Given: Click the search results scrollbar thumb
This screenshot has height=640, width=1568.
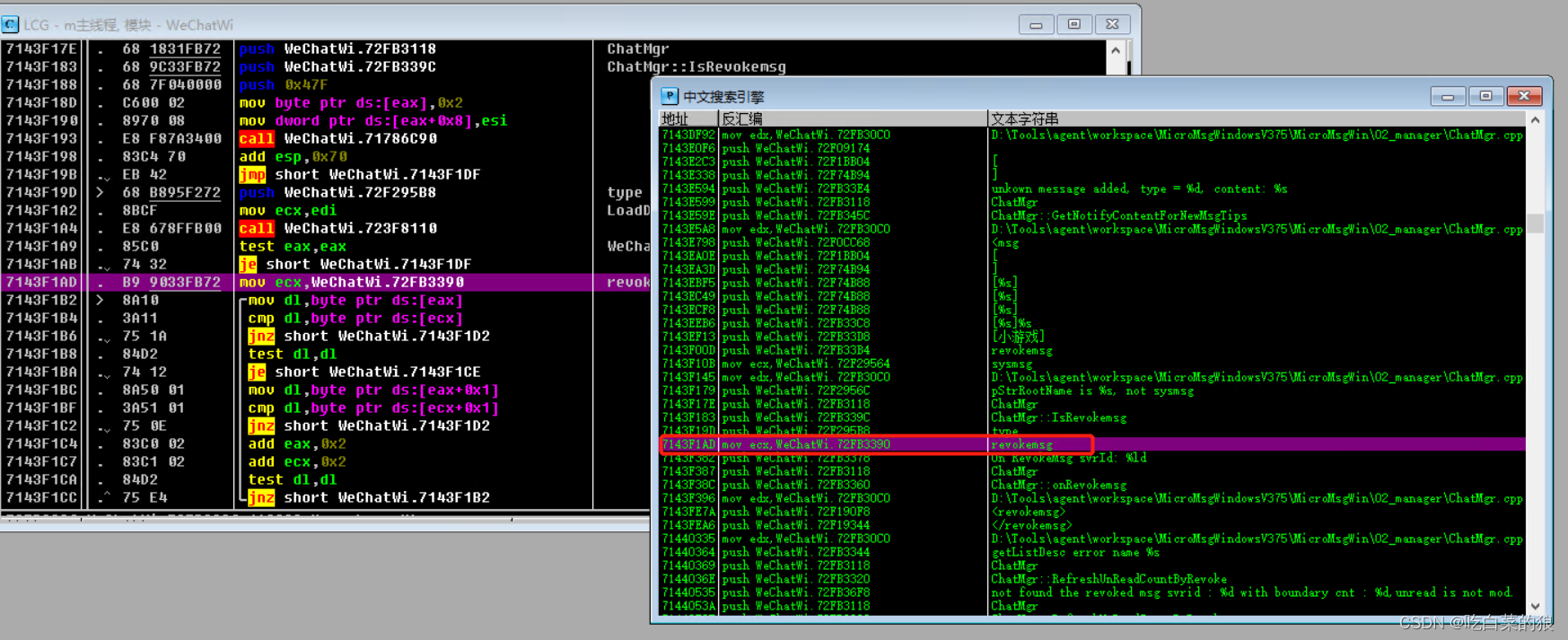Looking at the screenshot, I should point(1536,224).
